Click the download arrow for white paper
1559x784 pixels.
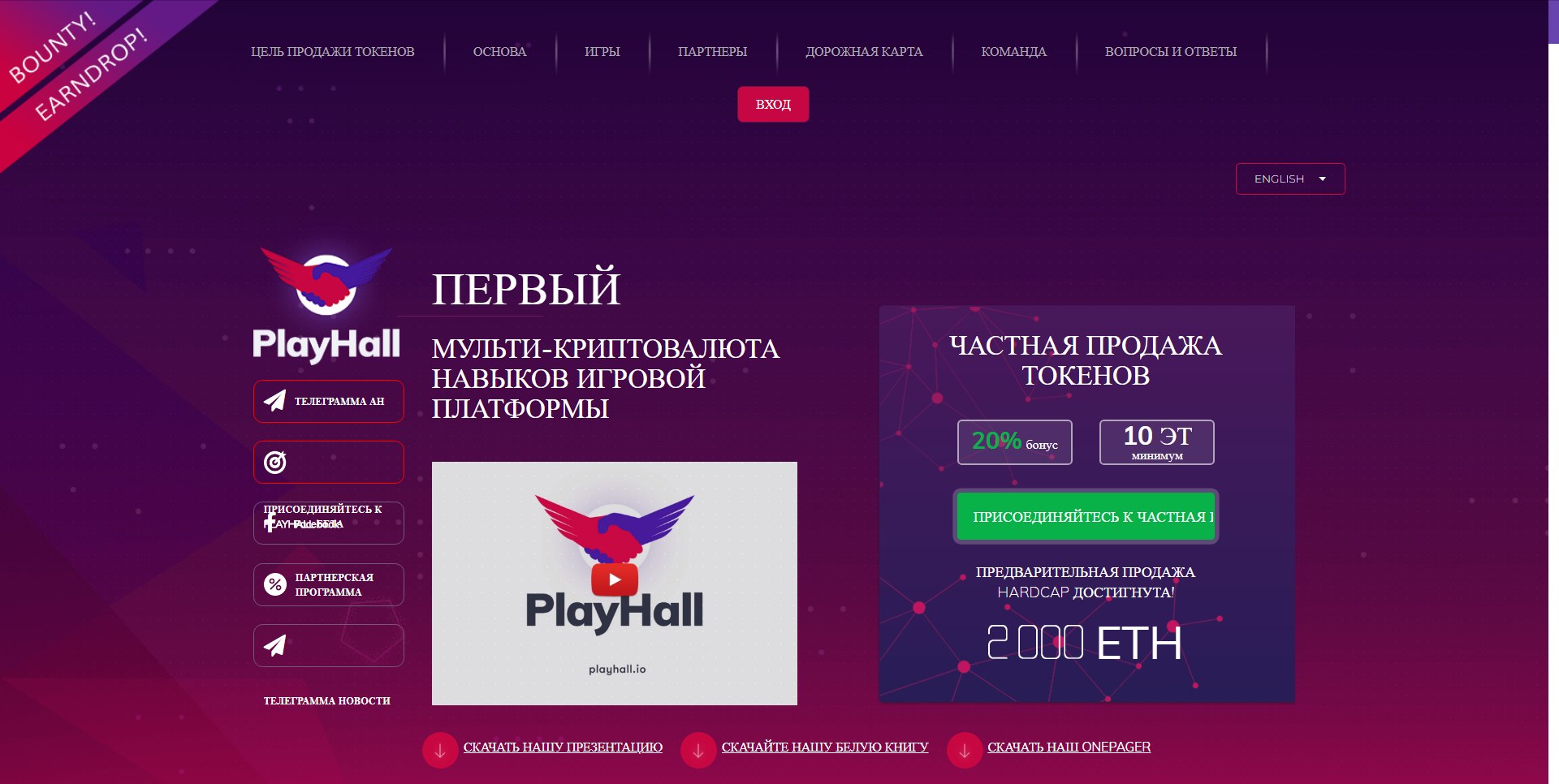pos(698,751)
